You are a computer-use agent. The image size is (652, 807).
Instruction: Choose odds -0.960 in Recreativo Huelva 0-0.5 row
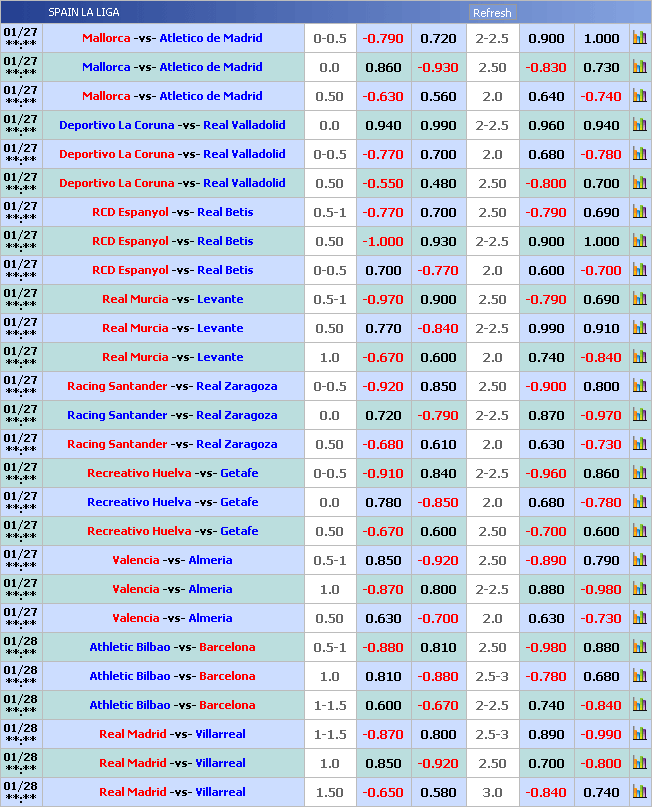coord(546,473)
